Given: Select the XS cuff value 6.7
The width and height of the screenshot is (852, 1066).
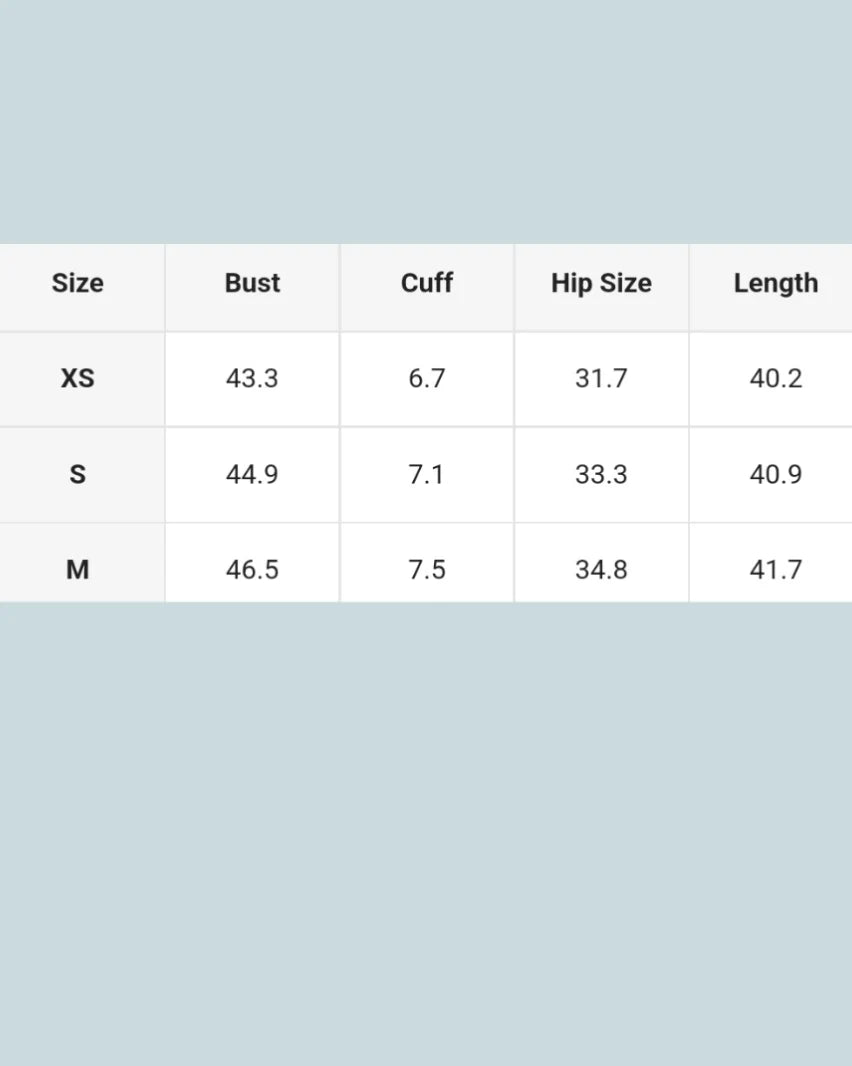Looking at the screenshot, I should point(427,378).
